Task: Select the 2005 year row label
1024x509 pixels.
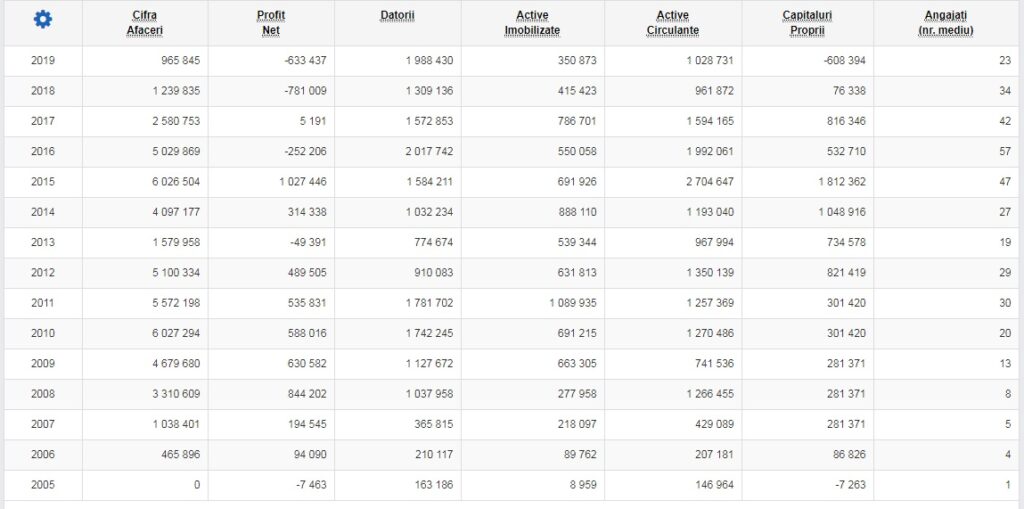Action: 43,485
